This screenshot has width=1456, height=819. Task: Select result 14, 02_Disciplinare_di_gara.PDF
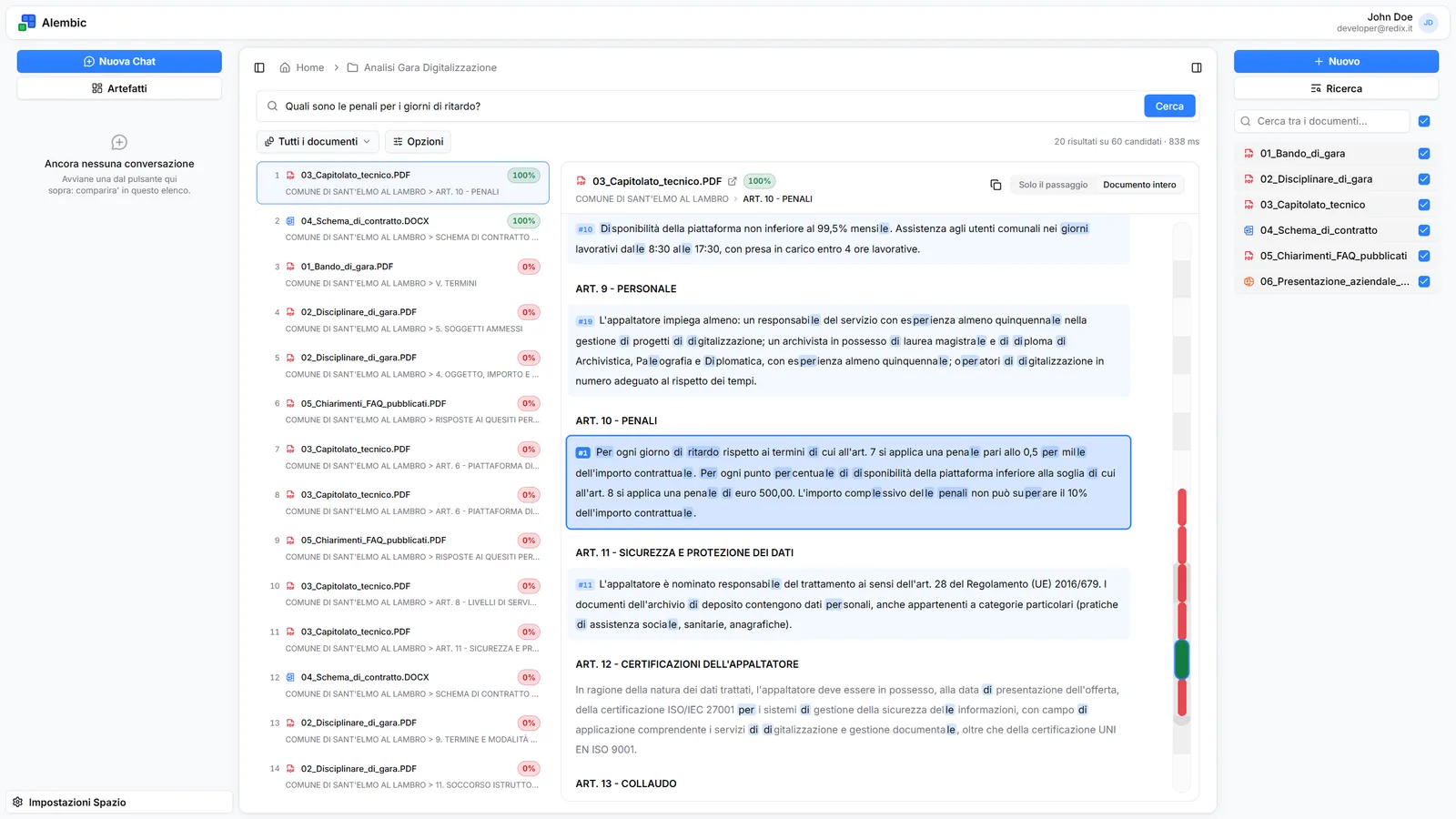[403, 777]
